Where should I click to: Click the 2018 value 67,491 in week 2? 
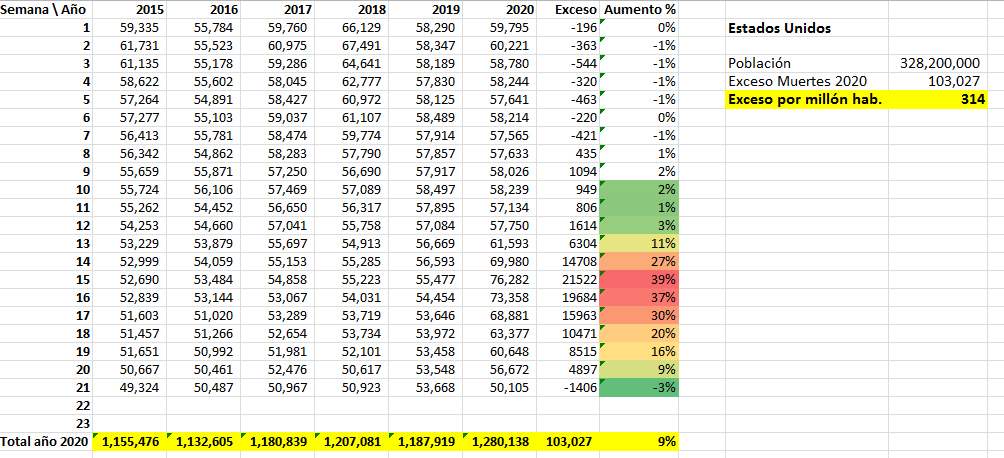click(x=352, y=46)
